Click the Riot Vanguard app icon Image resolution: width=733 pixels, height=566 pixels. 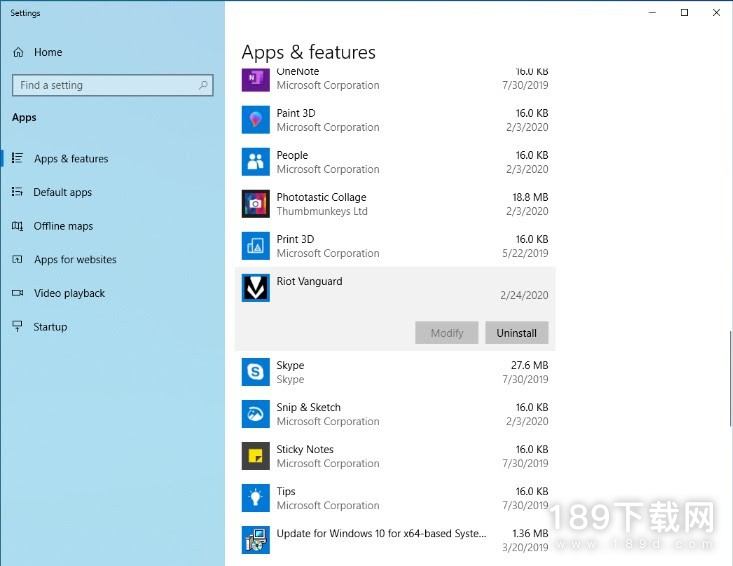coord(256,288)
